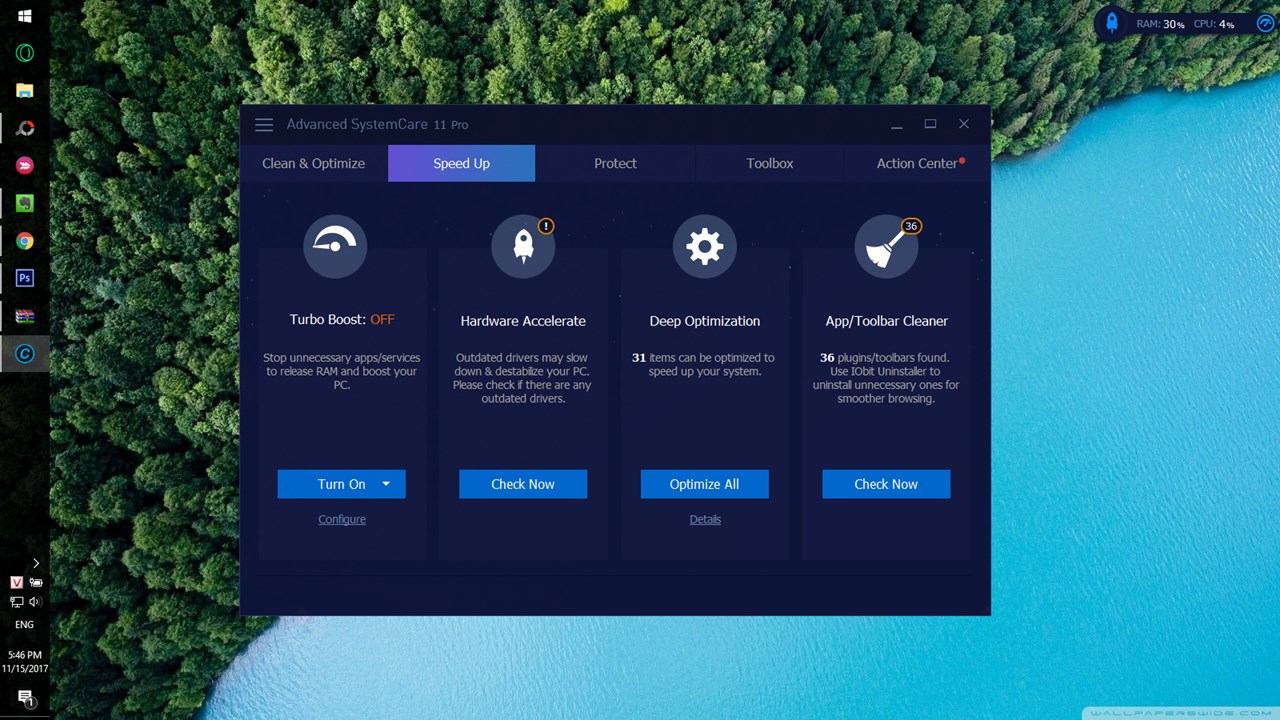Click the volume speaker tray icon
The image size is (1280, 720).
[x=35, y=602]
